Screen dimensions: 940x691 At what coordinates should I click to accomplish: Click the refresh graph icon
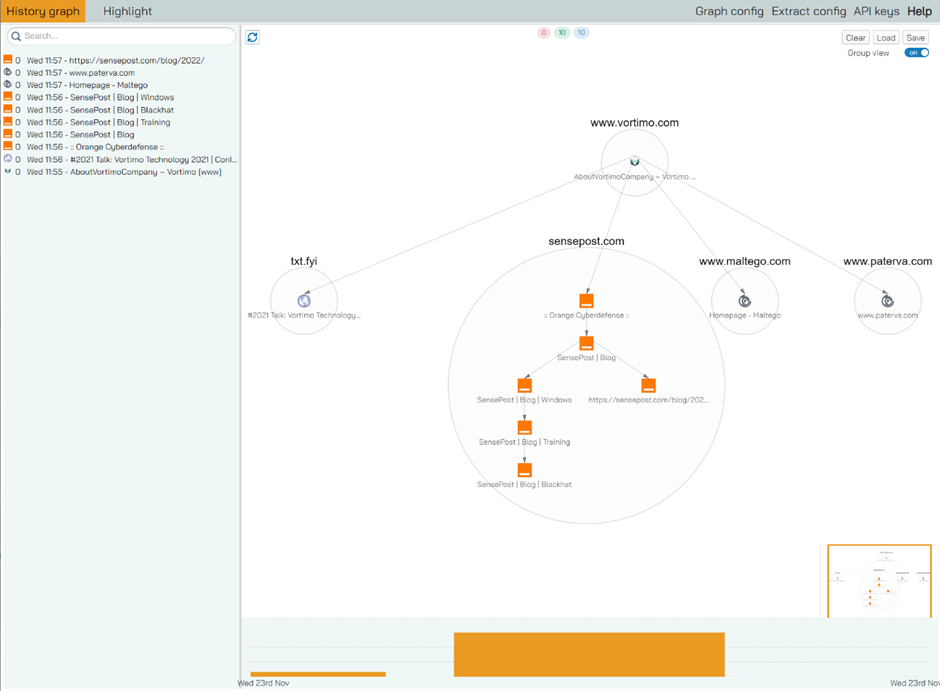tap(252, 37)
